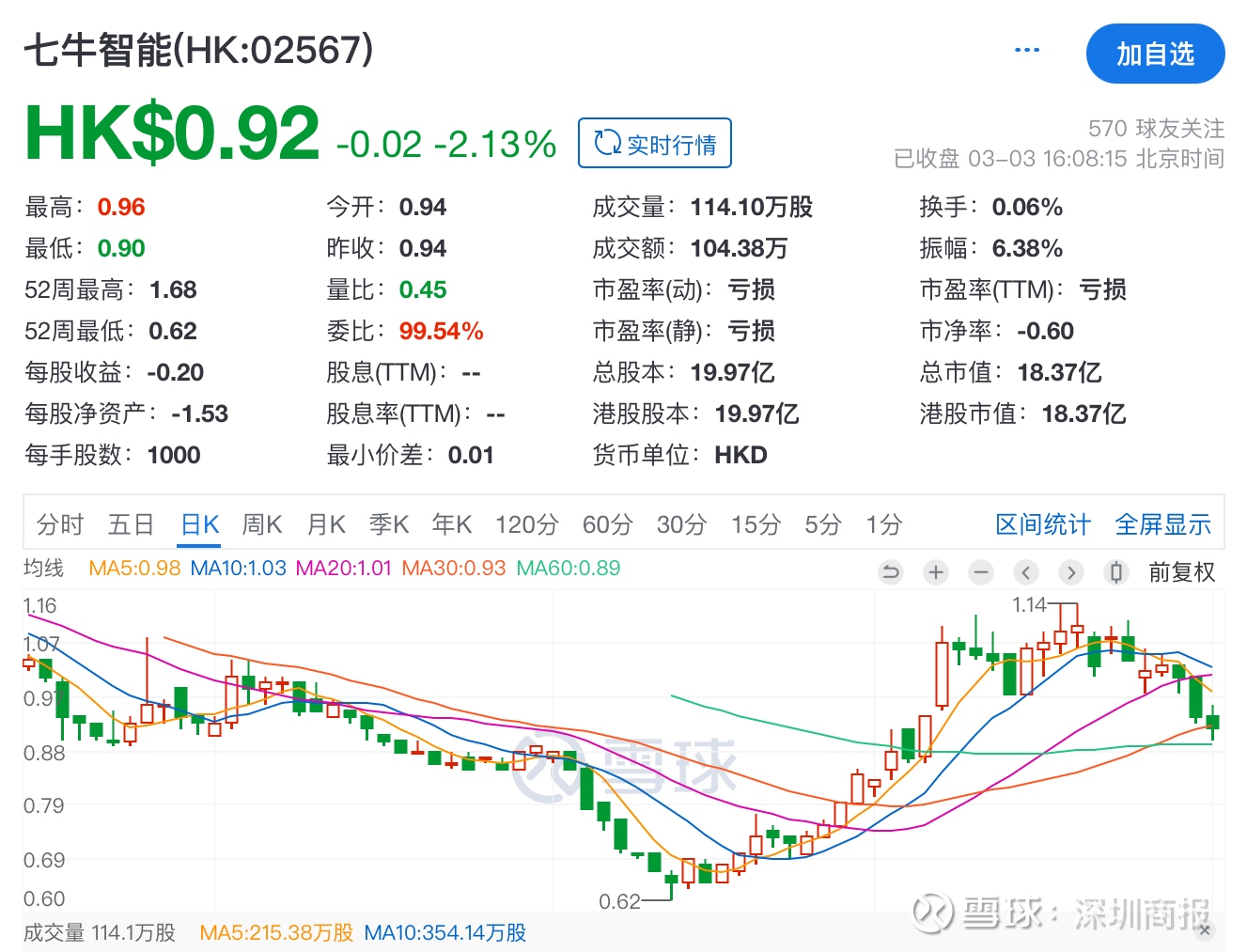
Task: Click the 52周最低 value 0.62
Action: coord(173,331)
